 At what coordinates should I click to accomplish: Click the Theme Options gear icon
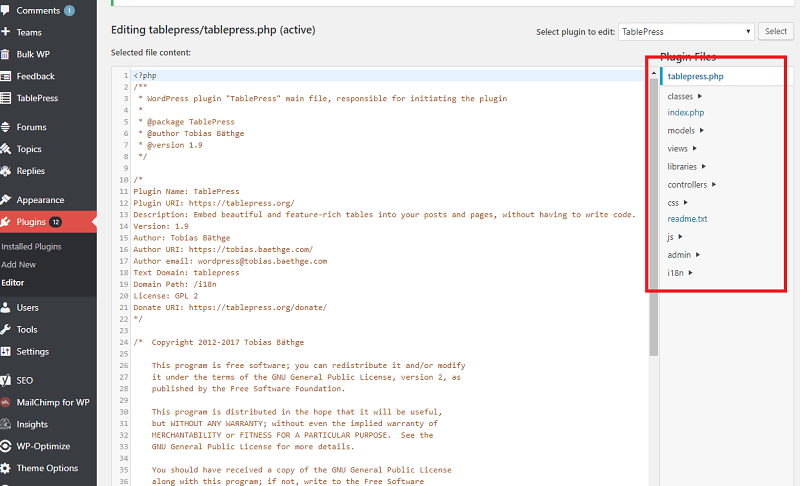coord(5,468)
